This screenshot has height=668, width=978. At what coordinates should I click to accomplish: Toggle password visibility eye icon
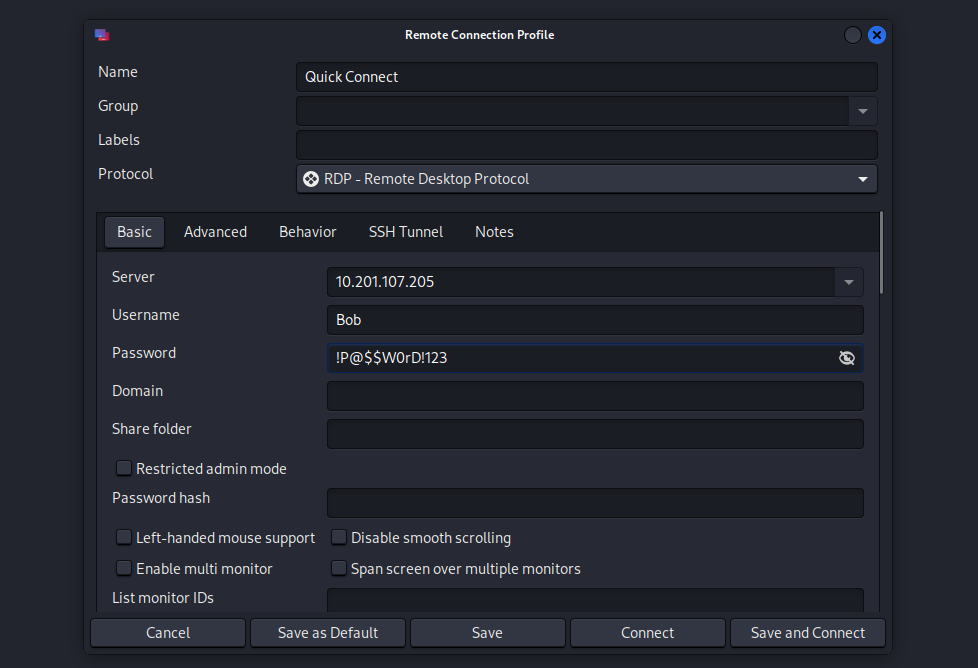847,358
